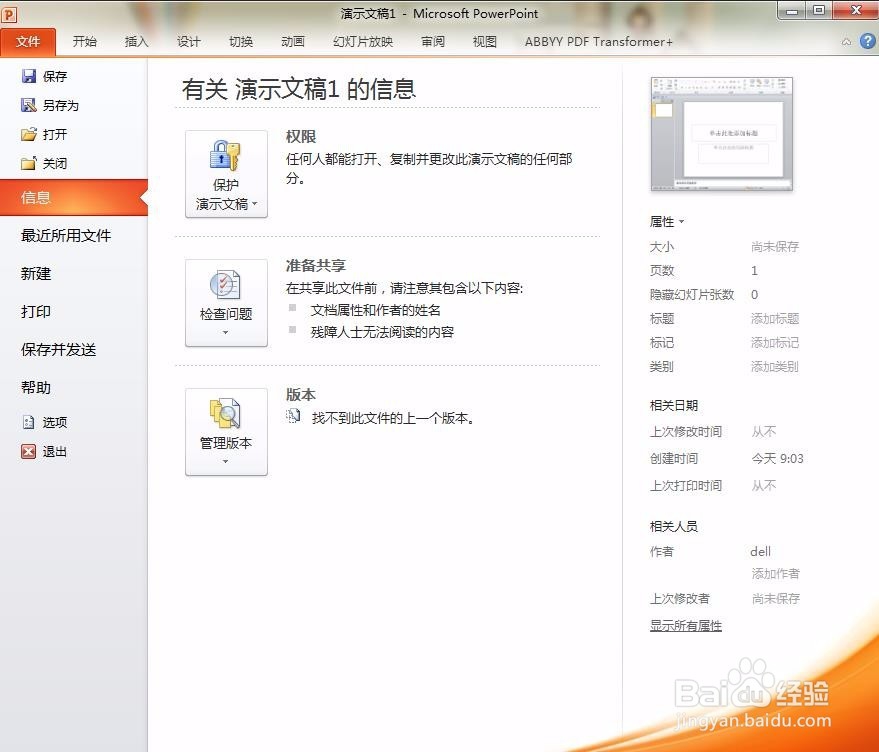Click the 页数 value 1

(x=755, y=271)
